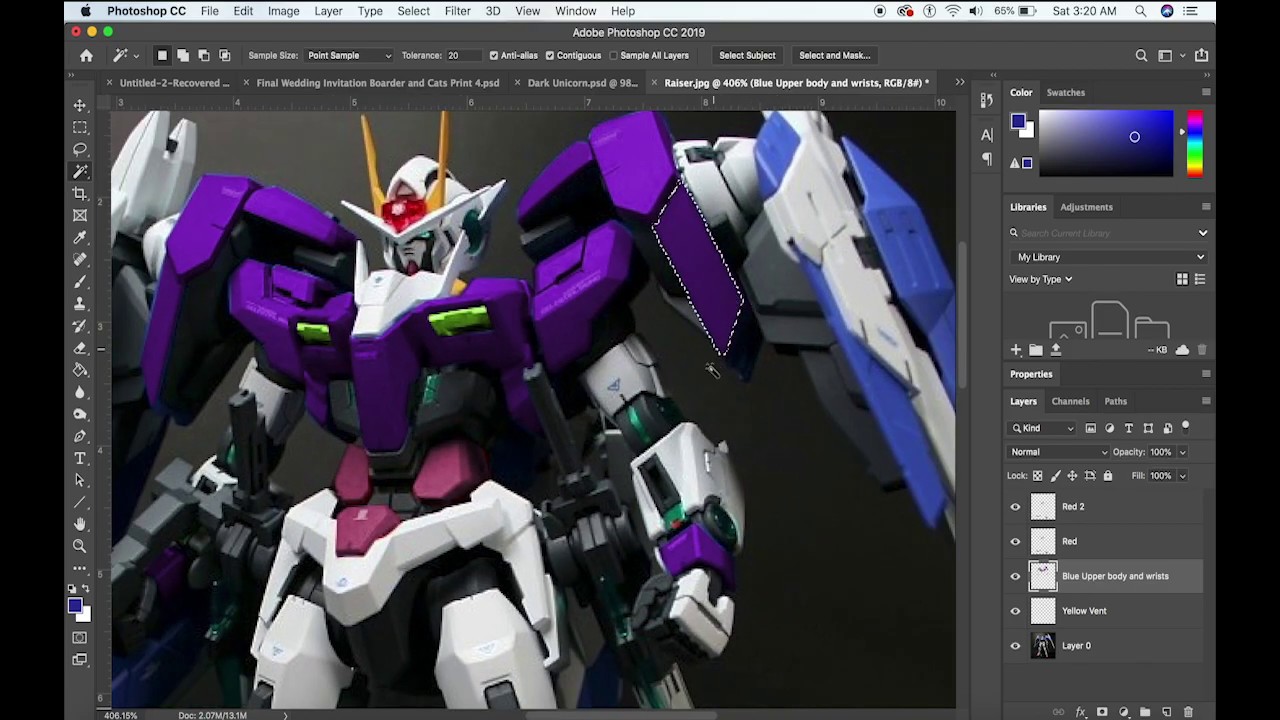Switch to the Adjustments tab
Screen dimensions: 1280x720
[x=1086, y=207]
